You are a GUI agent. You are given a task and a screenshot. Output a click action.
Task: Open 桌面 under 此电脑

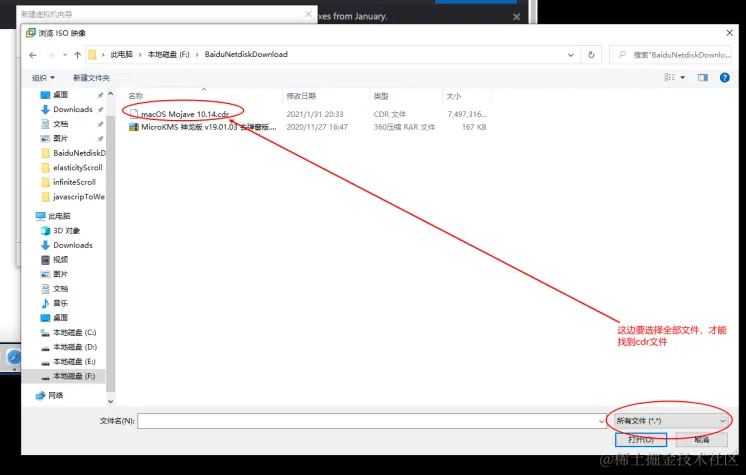(x=60, y=318)
